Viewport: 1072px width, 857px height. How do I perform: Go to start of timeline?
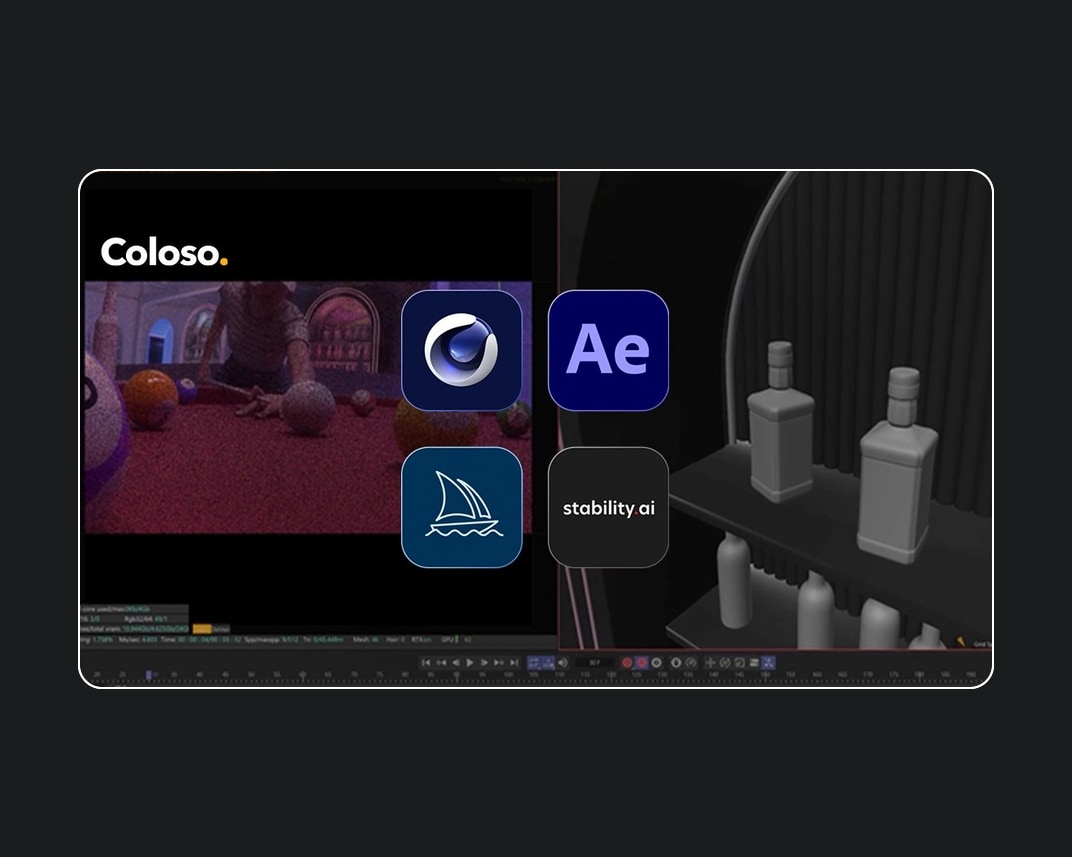coord(426,662)
